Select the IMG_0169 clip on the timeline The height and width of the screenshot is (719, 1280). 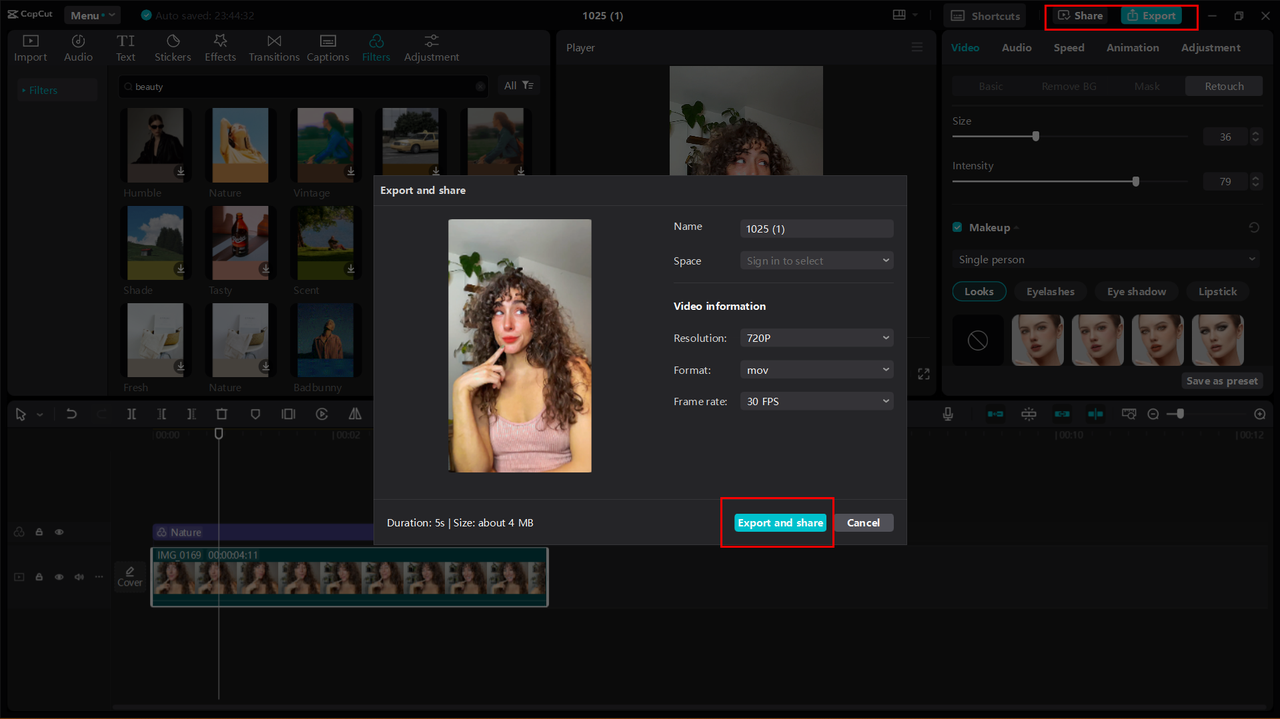(349, 577)
